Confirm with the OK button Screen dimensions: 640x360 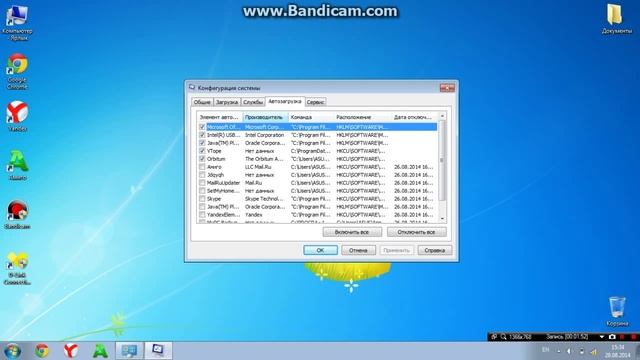pyautogui.click(x=320, y=250)
